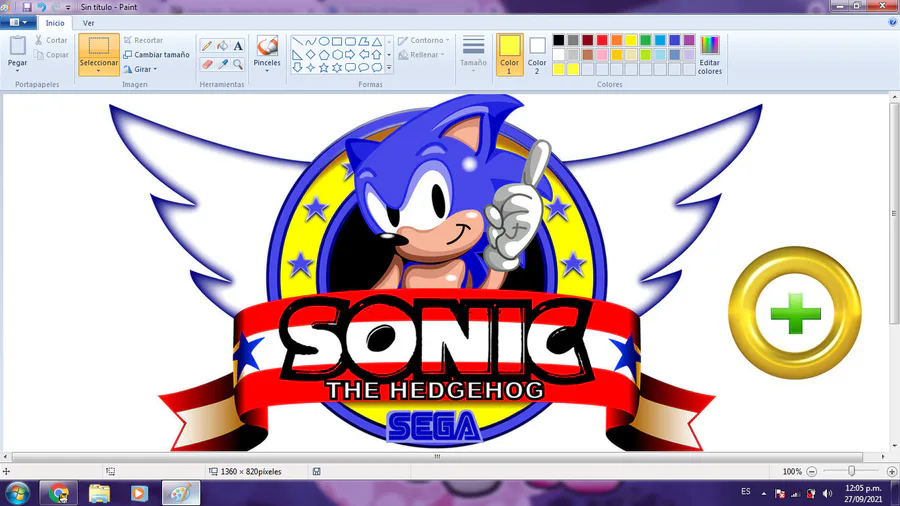Image resolution: width=900 pixels, height=506 pixels.
Task: Select the Magnifier tool
Action: [x=238, y=64]
